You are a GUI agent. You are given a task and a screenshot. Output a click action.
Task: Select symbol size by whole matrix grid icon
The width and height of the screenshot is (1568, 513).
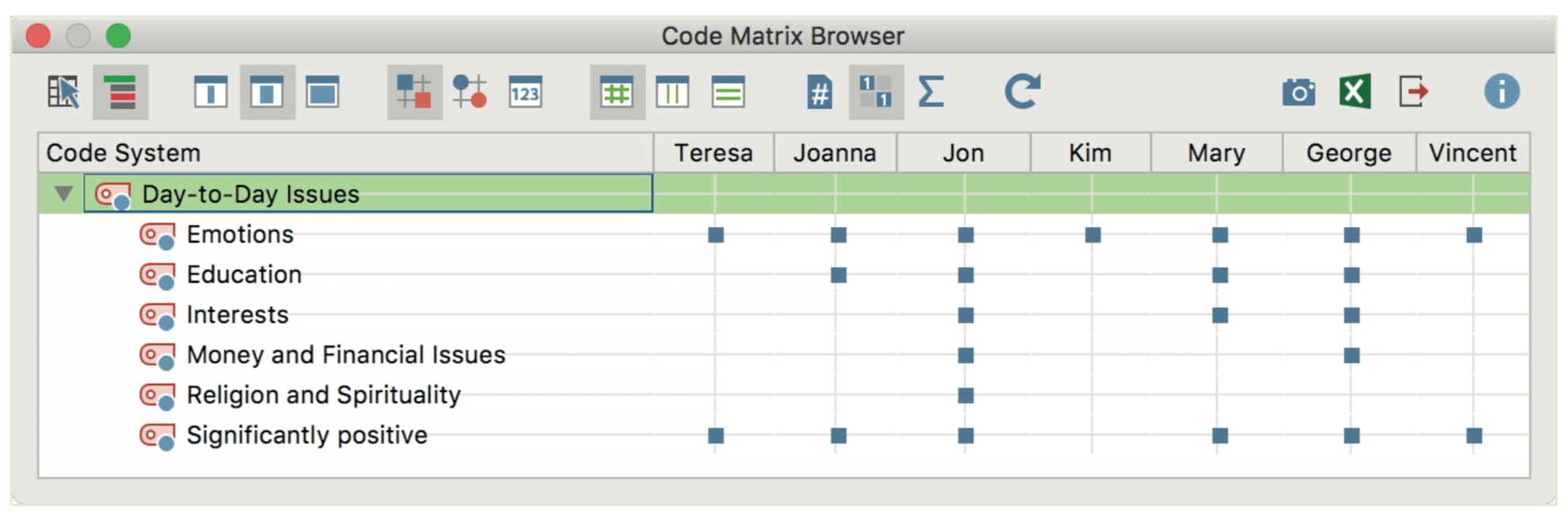click(x=617, y=93)
